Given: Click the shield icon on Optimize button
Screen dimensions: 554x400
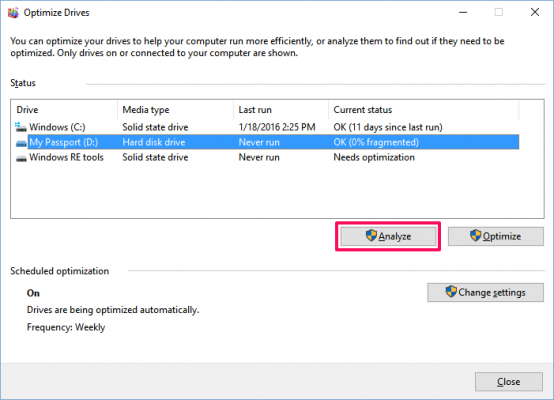Looking at the screenshot, I should (476, 235).
